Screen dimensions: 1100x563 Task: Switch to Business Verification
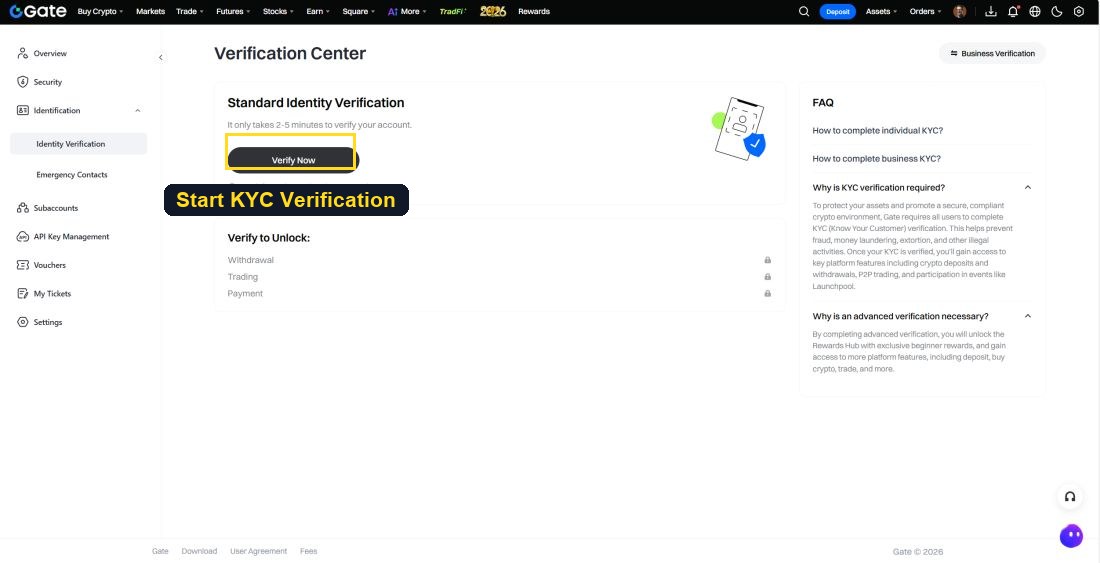coord(992,53)
